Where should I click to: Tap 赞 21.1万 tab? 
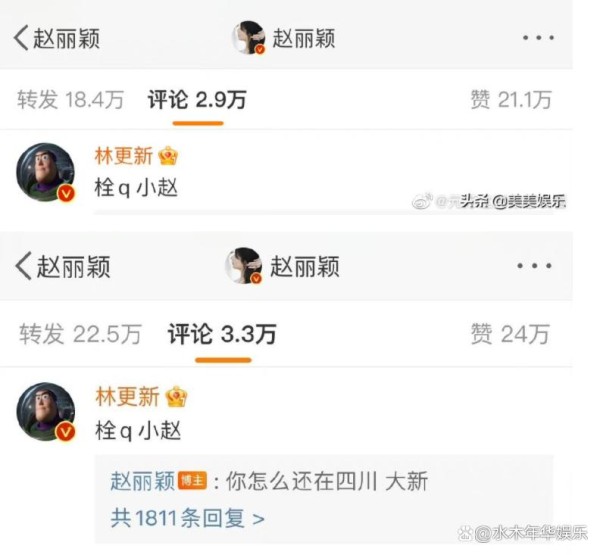[511, 100]
